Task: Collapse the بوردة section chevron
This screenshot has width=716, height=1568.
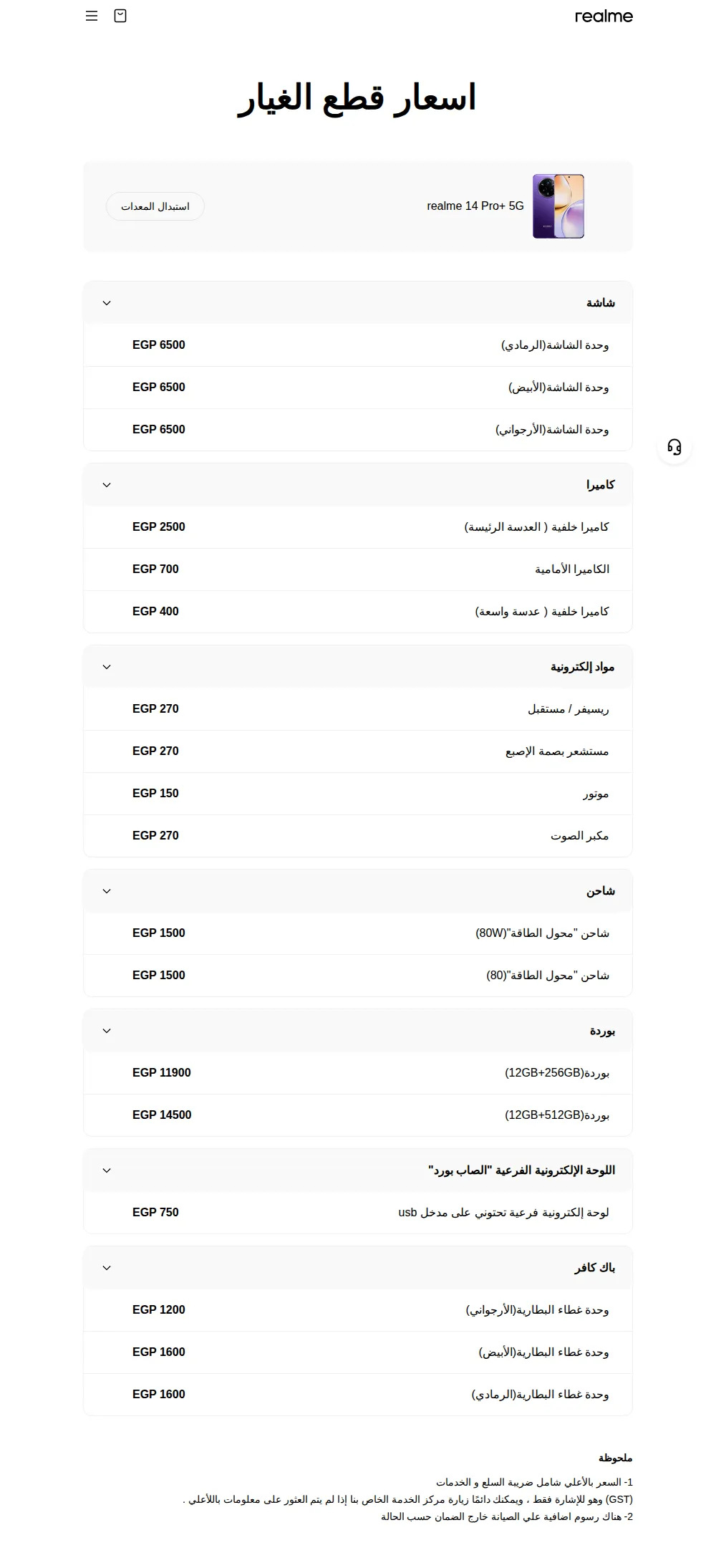Action: click(x=107, y=1031)
